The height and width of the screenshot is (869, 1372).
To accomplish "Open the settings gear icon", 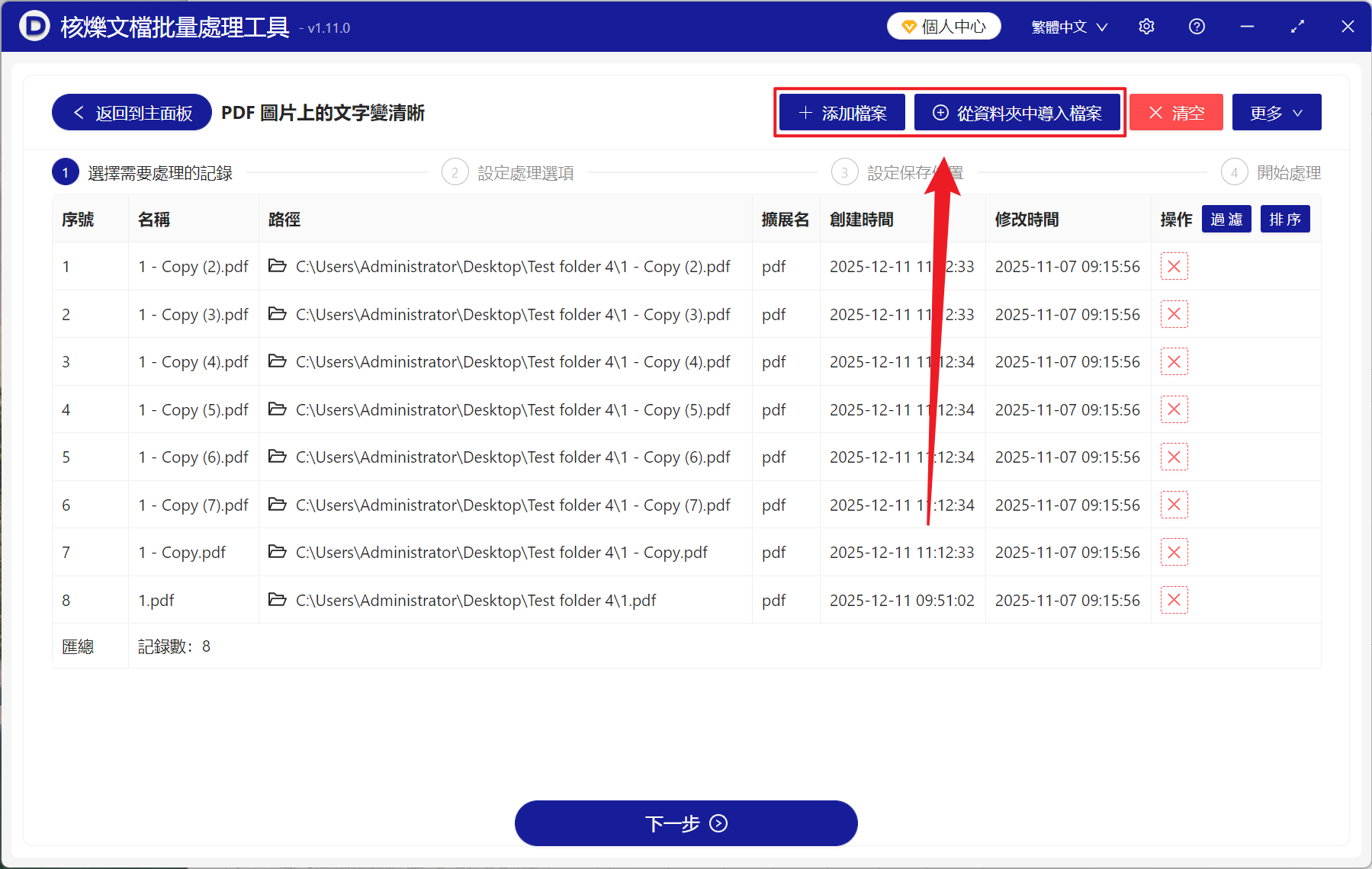I will click(1146, 26).
